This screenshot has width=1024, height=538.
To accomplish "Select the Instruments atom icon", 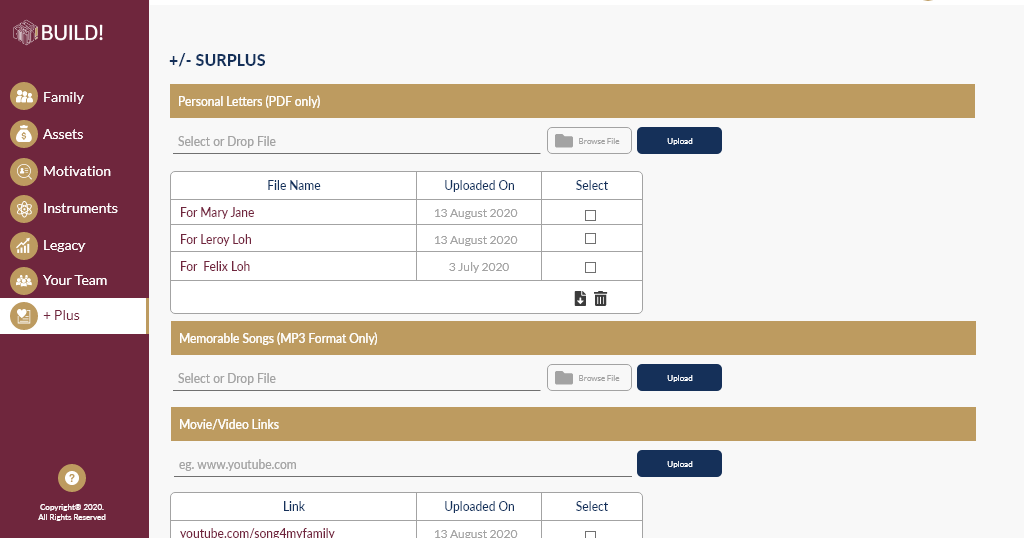I will [x=24, y=208].
